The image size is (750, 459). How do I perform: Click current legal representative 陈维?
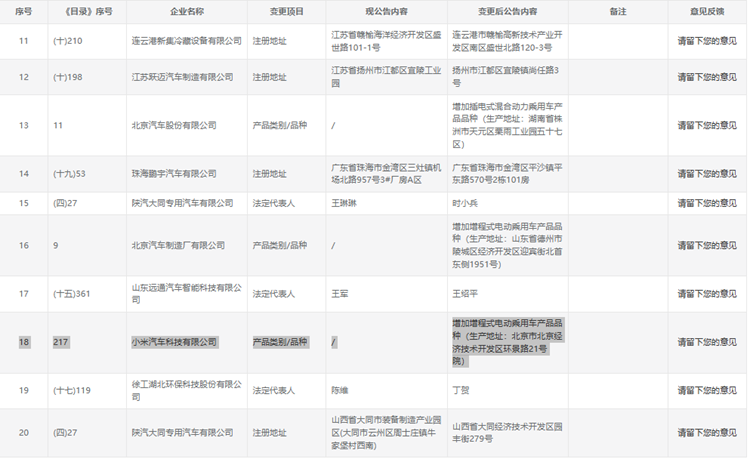pyautogui.click(x=340, y=391)
